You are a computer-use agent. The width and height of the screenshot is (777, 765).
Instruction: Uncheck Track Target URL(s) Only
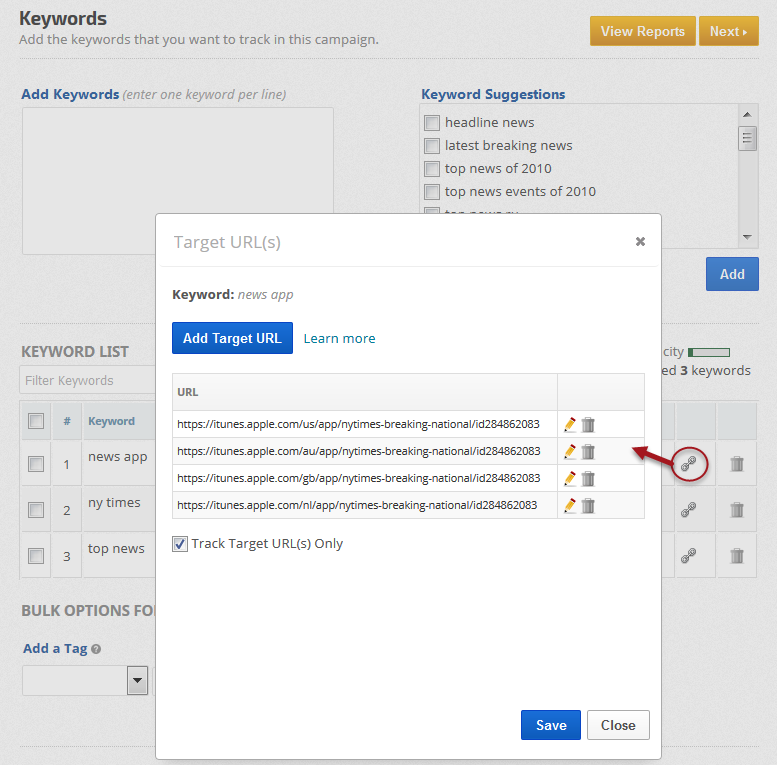click(x=180, y=544)
